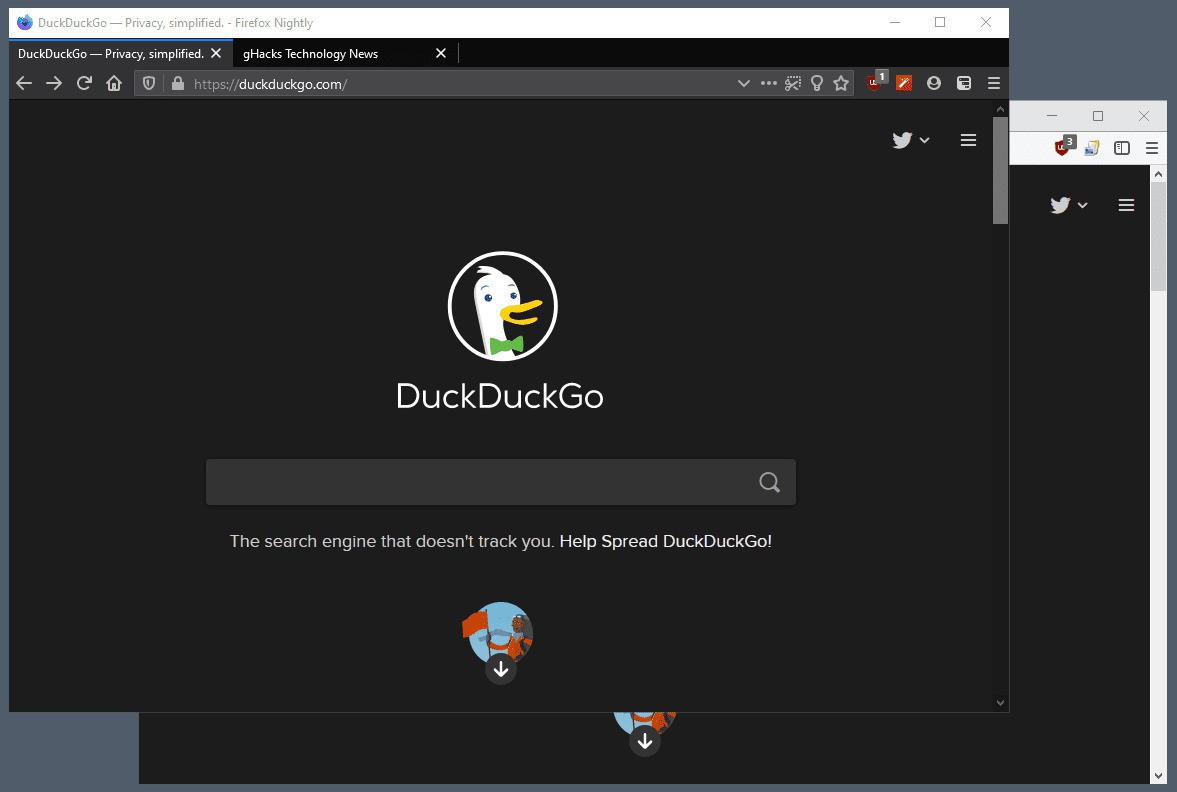
Task: Toggle the sidebar in background window
Action: tap(1122, 148)
